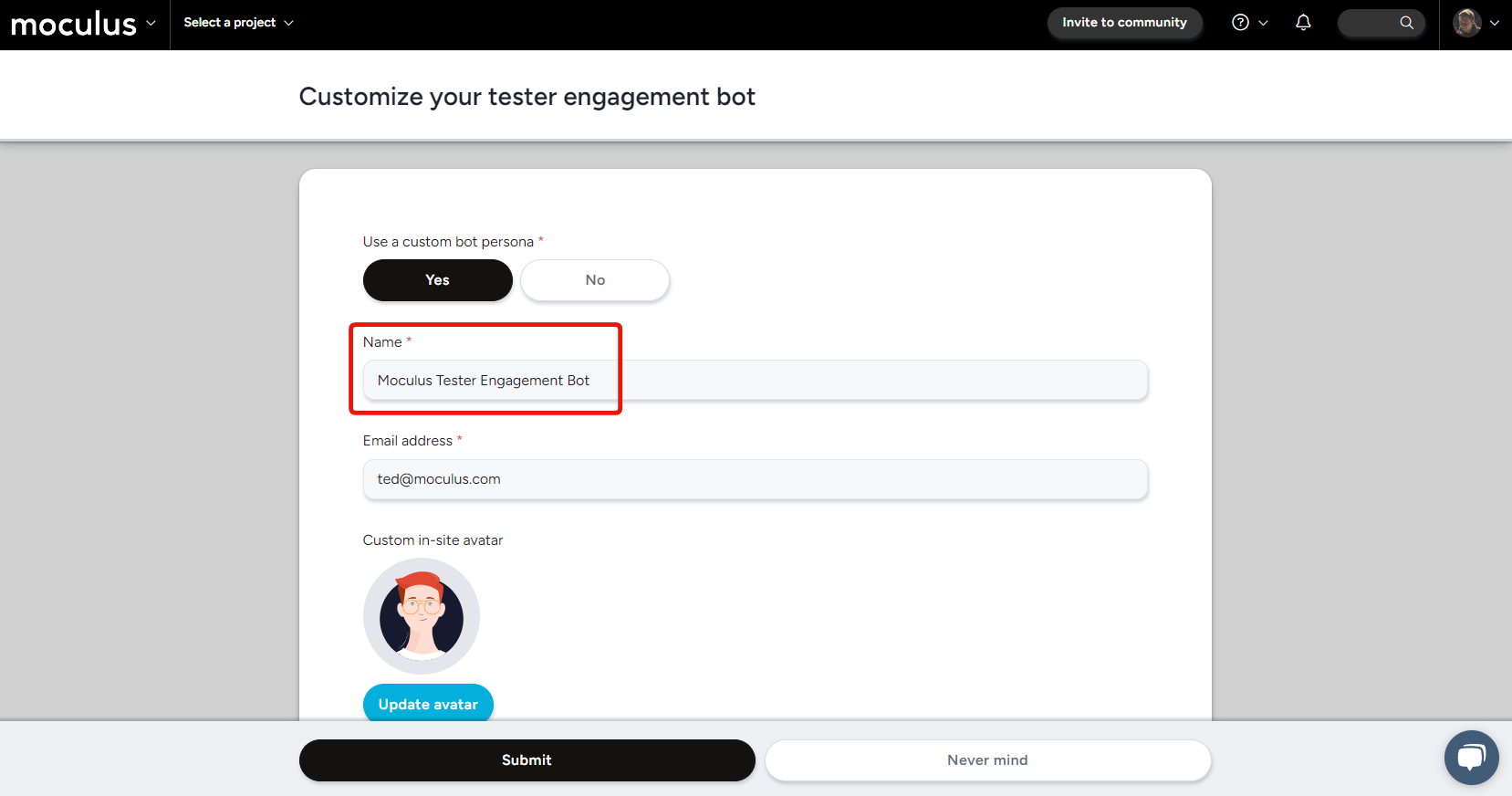
Task: Open the Select a project dropdown
Action: (238, 23)
